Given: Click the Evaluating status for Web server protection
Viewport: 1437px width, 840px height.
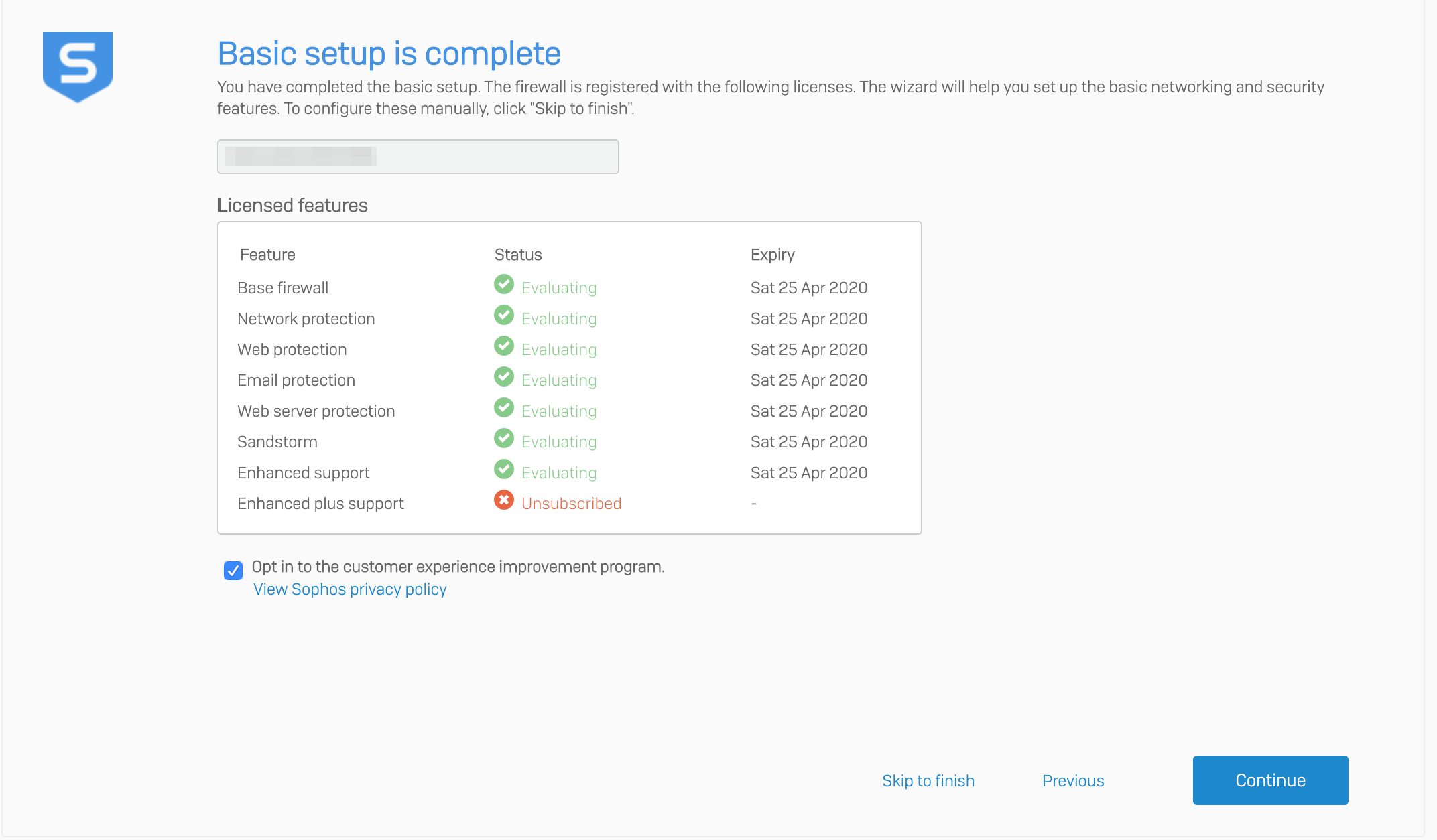Looking at the screenshot, I should pyautogui.click(x=559, y=411).
